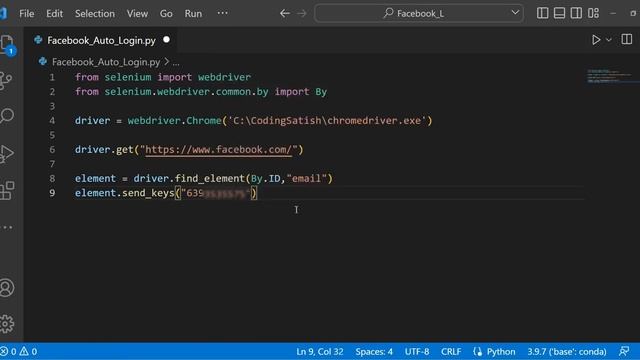Open the Run menu
Screen dimensions: 640x360
pos(193,13)
